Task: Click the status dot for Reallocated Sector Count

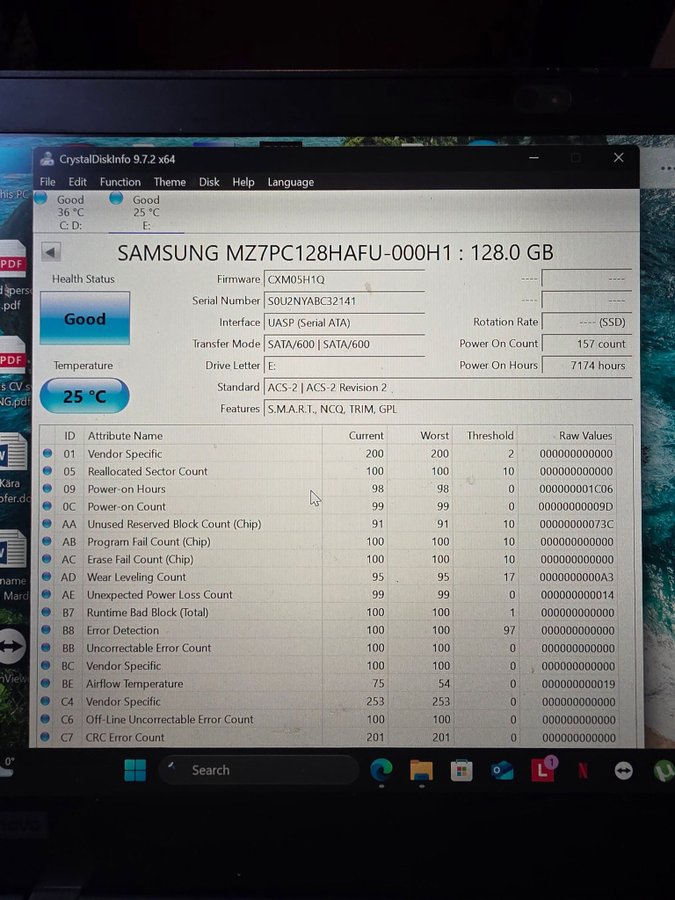Action: pos(47,471)
